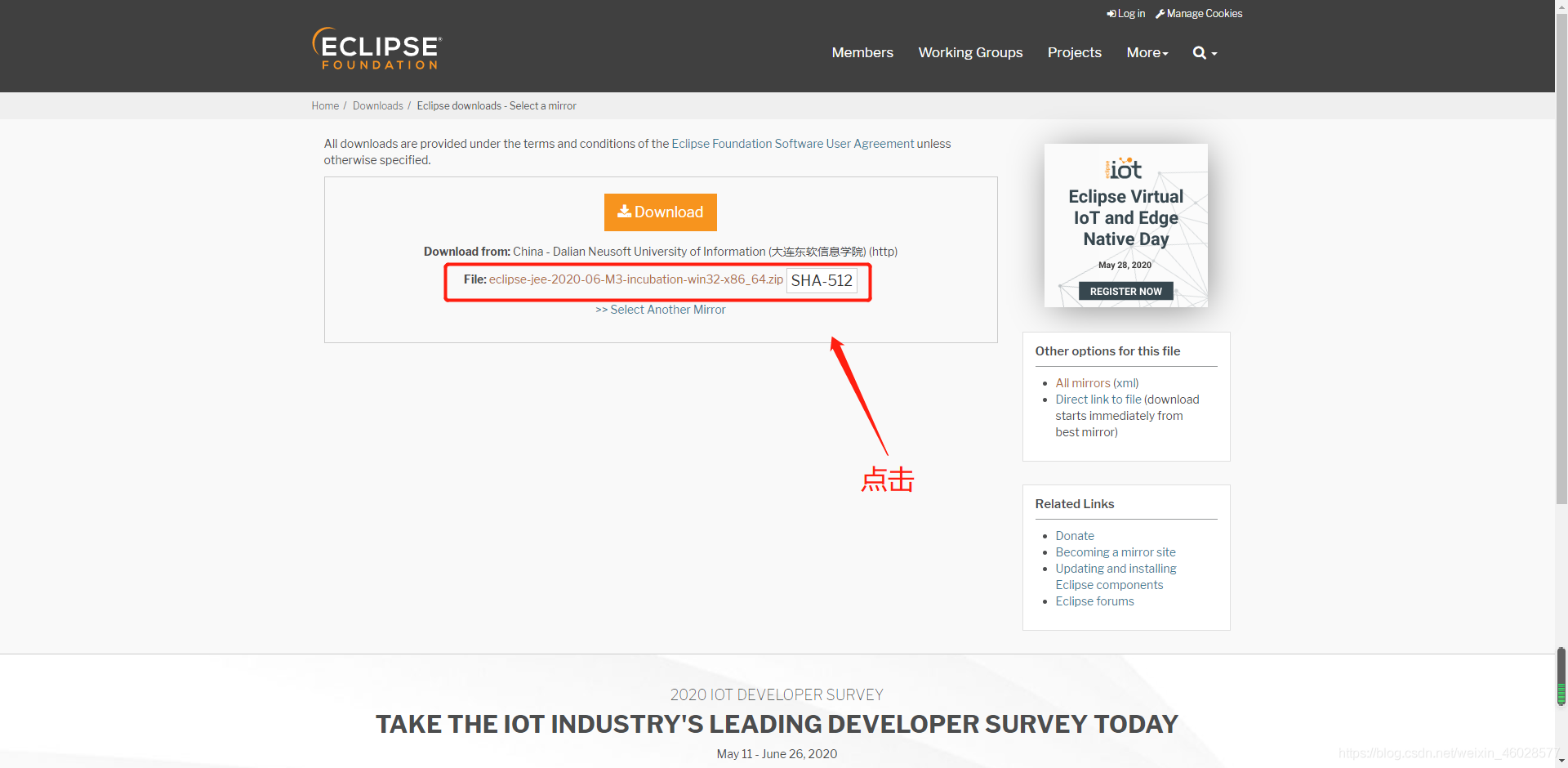Click the REGISTER NOW button

pyautogui.click(x=1126, y=292)
